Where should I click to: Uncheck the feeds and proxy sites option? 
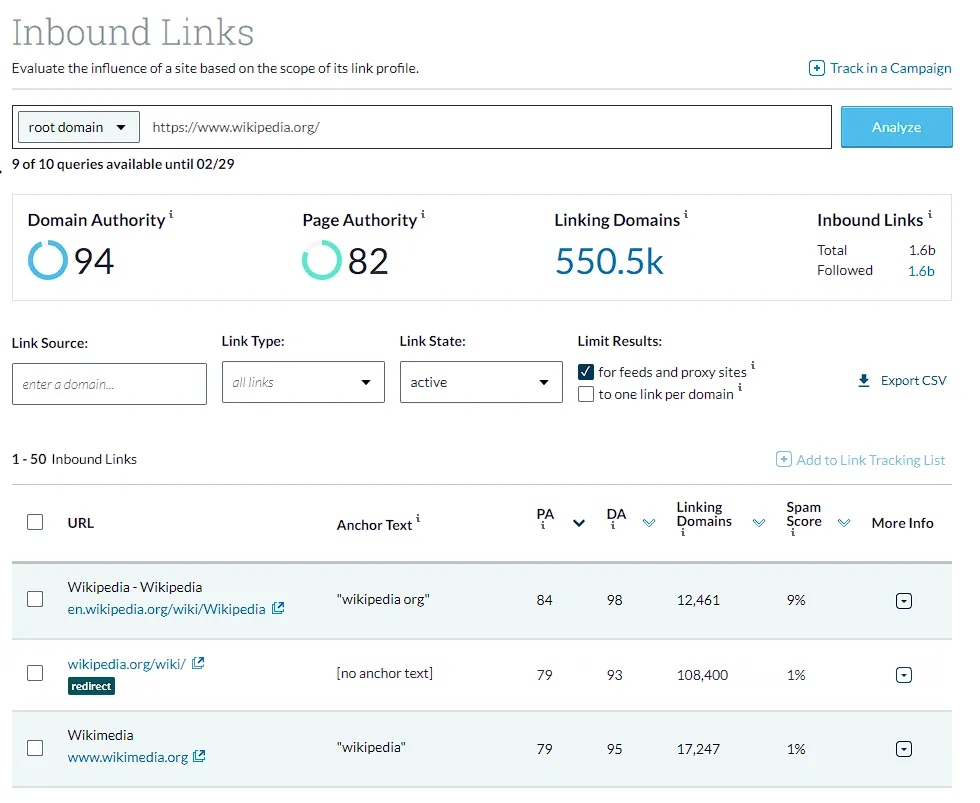click(586, 372)
